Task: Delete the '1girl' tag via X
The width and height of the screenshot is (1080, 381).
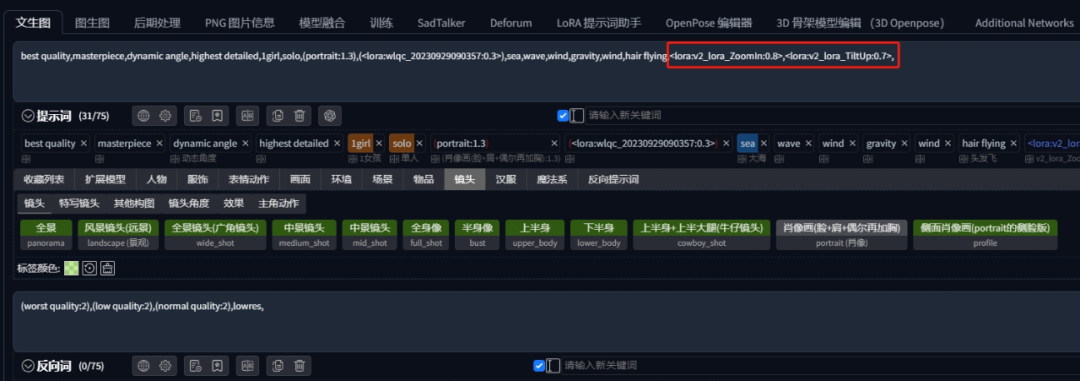Action: [x=380, y=144]
